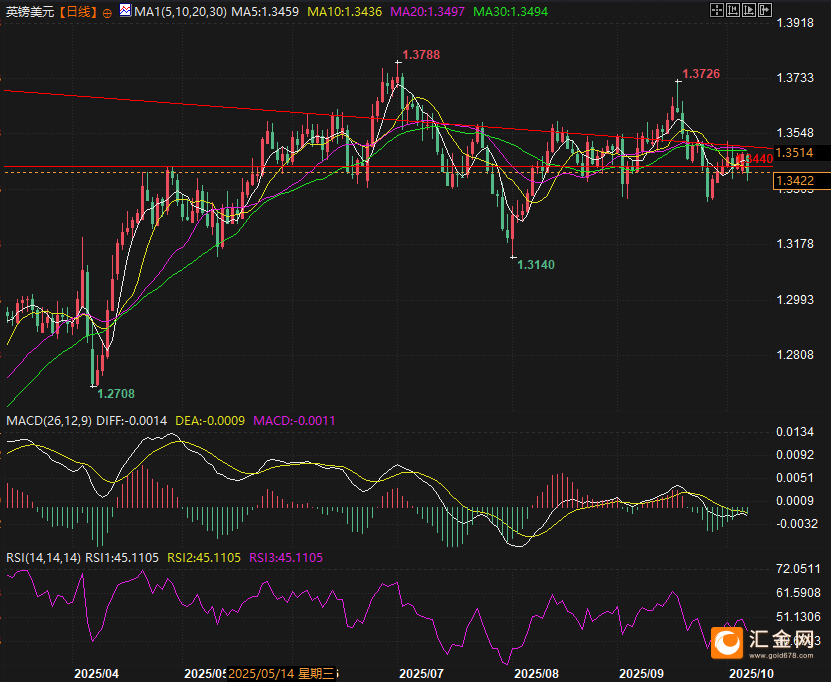Select the yellow MA10 legend label
Screen dimensions: 831x682
pyautogui.click(x=342, y=12)
